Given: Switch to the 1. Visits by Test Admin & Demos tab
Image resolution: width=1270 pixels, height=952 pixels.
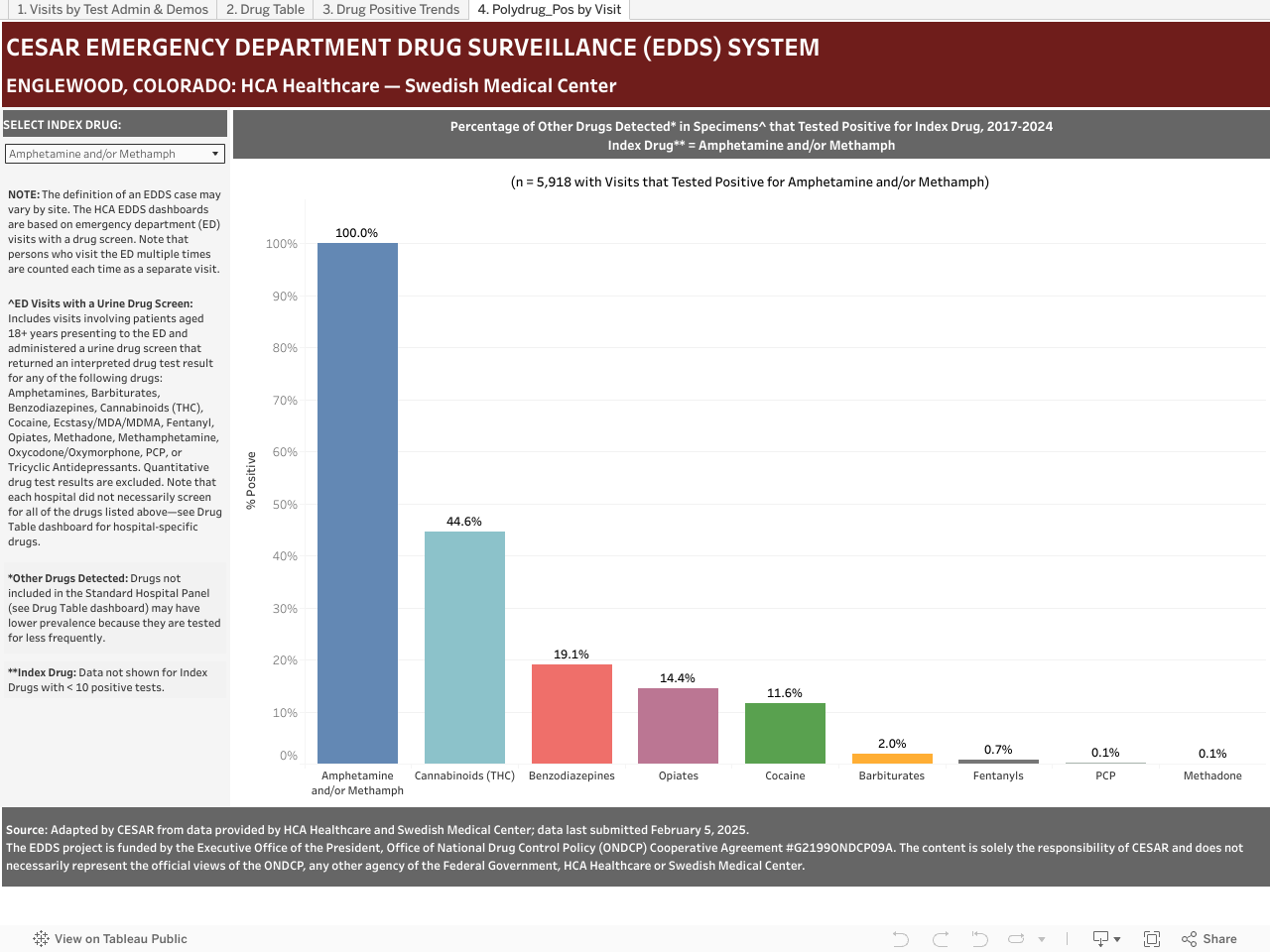Looking at the screenshot, I should (x=112, y=9).
